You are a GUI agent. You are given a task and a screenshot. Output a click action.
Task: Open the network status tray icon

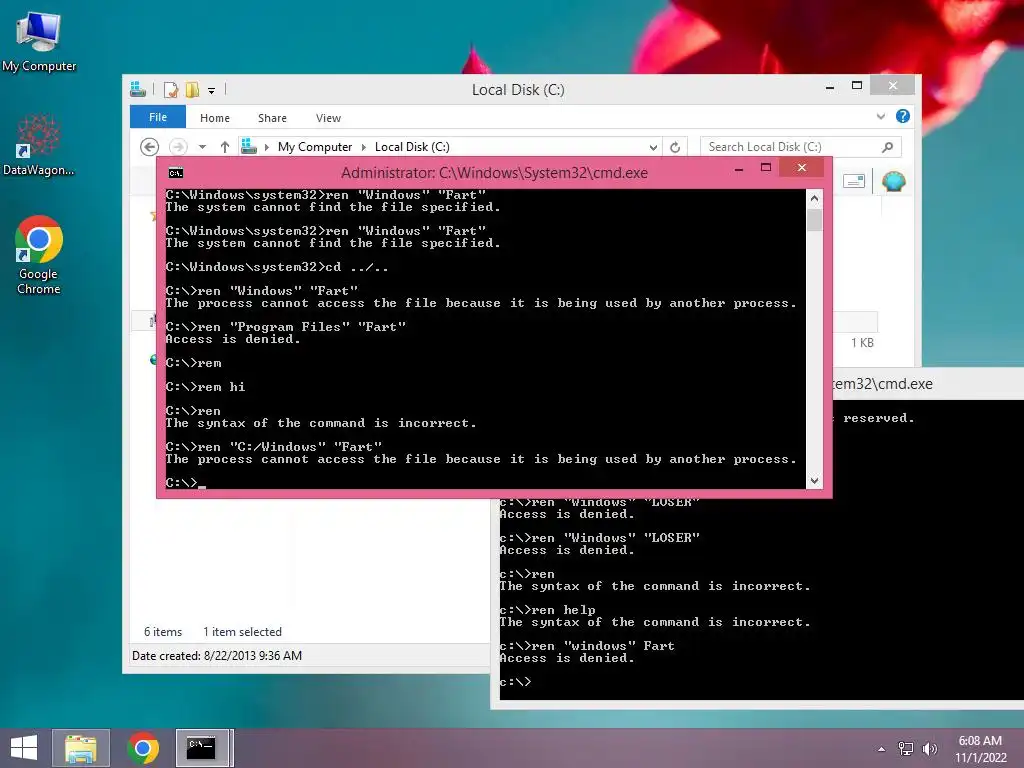click(x=905, y=749)
